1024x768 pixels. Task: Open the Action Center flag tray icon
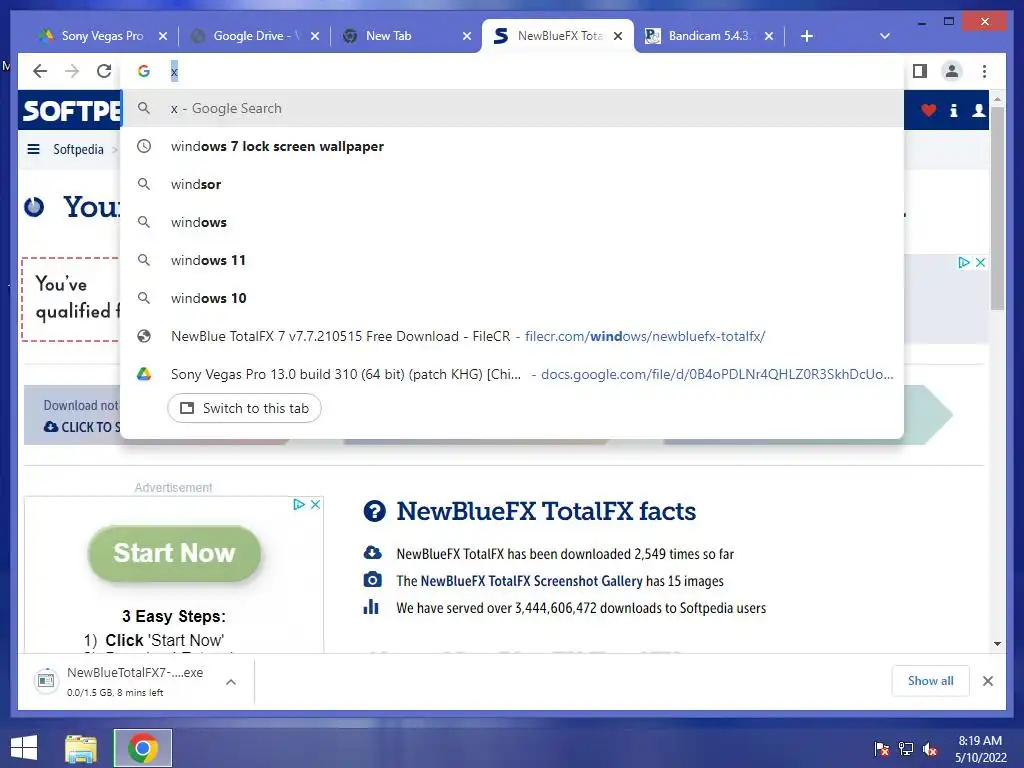point(881,749)
